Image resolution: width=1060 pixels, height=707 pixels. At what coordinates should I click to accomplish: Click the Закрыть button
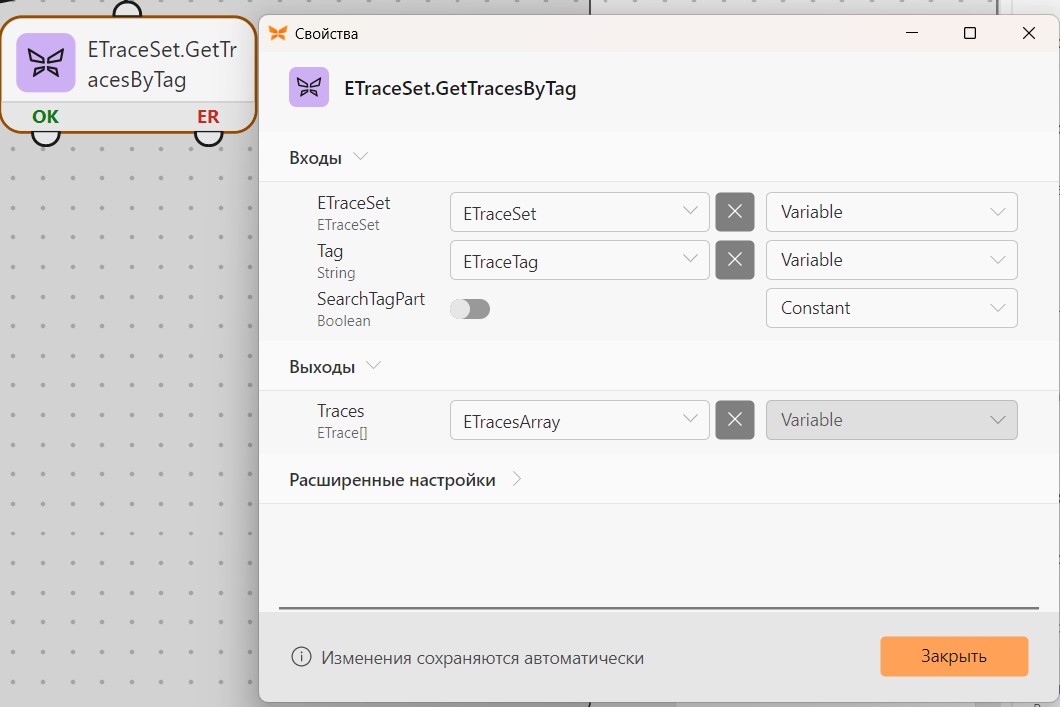(x=954, y=656)
